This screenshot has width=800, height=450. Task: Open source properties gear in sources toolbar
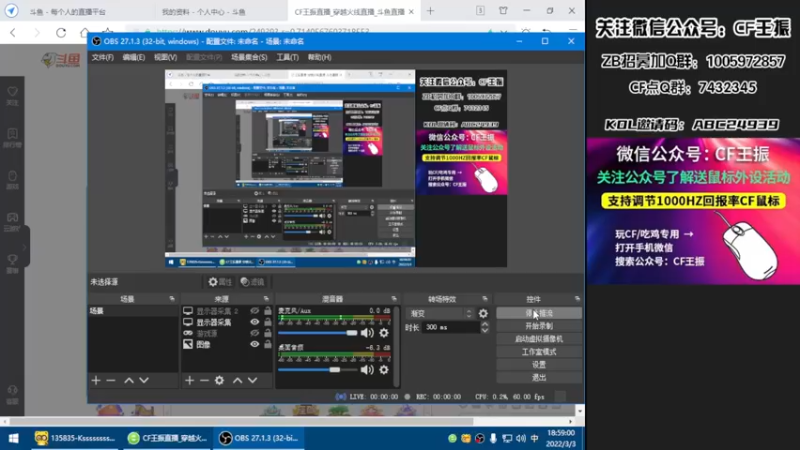(219, 380)
